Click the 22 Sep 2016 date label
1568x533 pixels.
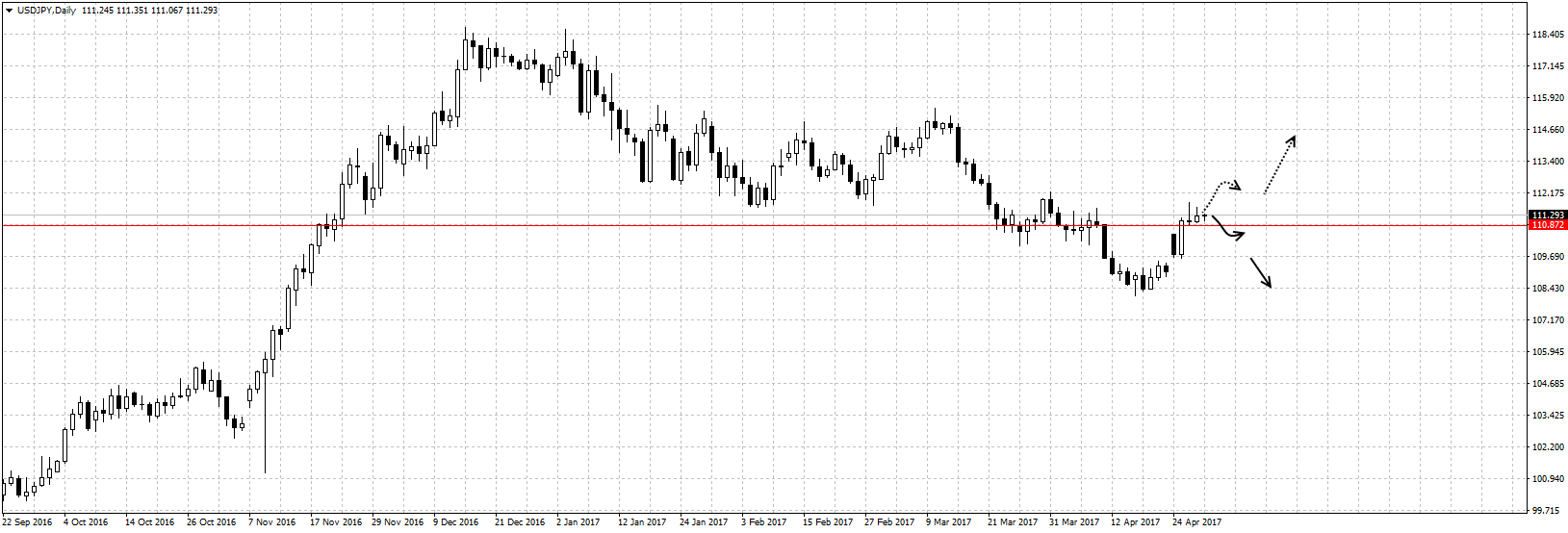coord(27,522)
